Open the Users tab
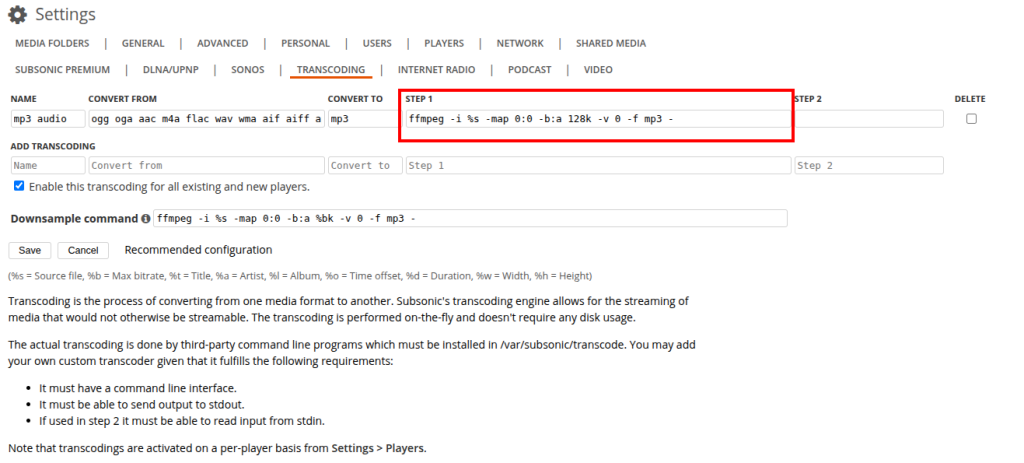This screenshot has width=1024, height=463. click(x=377, y=43)
